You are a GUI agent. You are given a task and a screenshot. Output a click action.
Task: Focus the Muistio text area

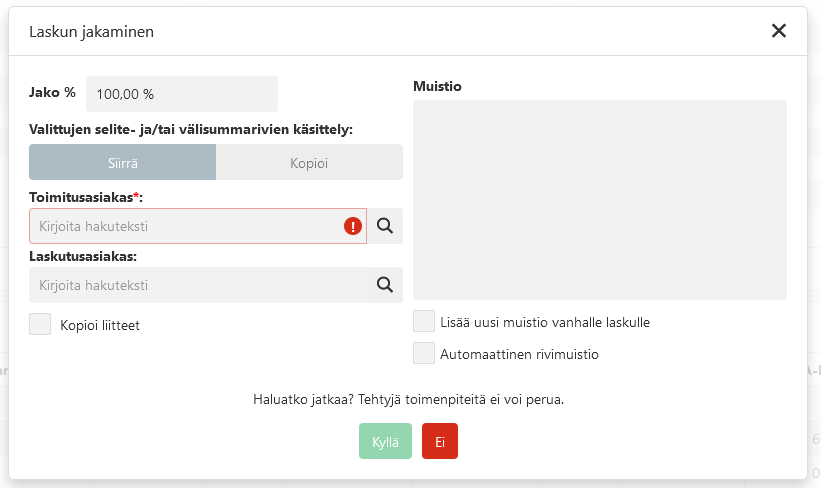[x=600, y=200]
